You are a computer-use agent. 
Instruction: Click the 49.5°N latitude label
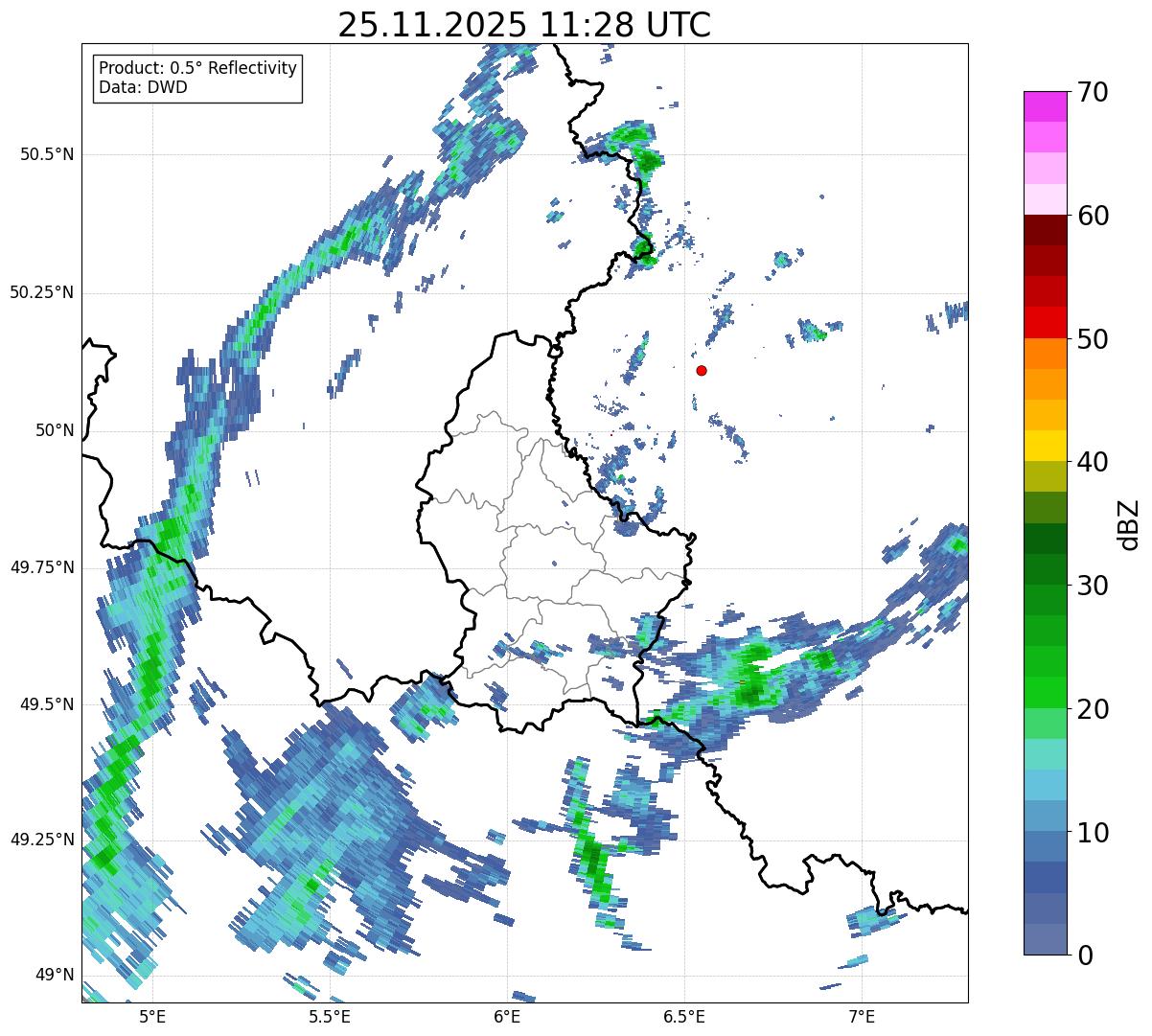point(45,704)
